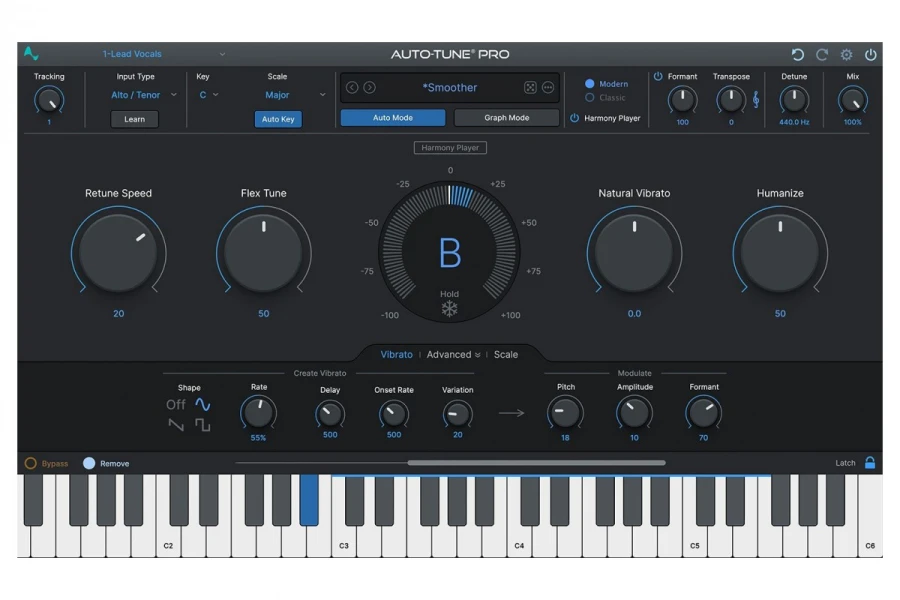Viewport: 900px width, 600px height.
Task: Click the Onset Rate knob
Action: pos(394,413)
